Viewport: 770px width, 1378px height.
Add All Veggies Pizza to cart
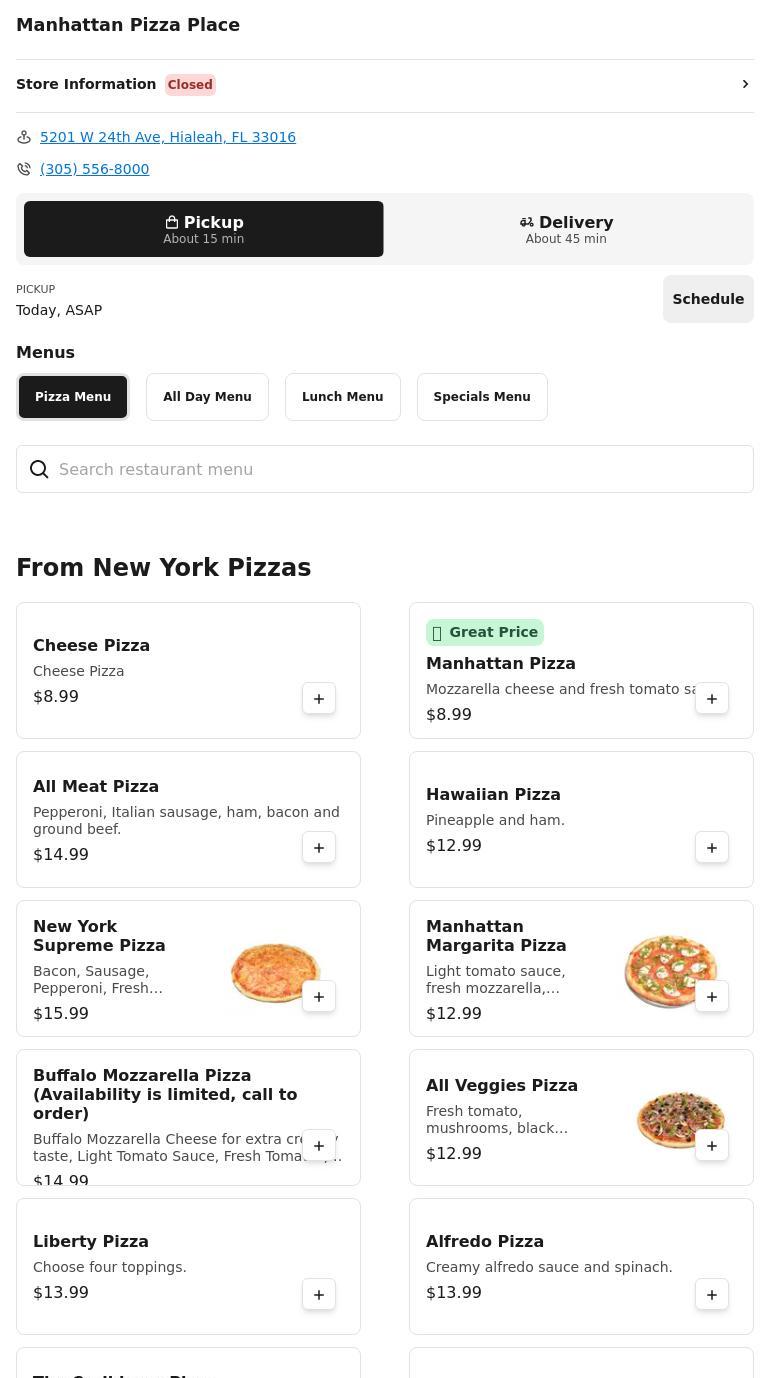712,1146
